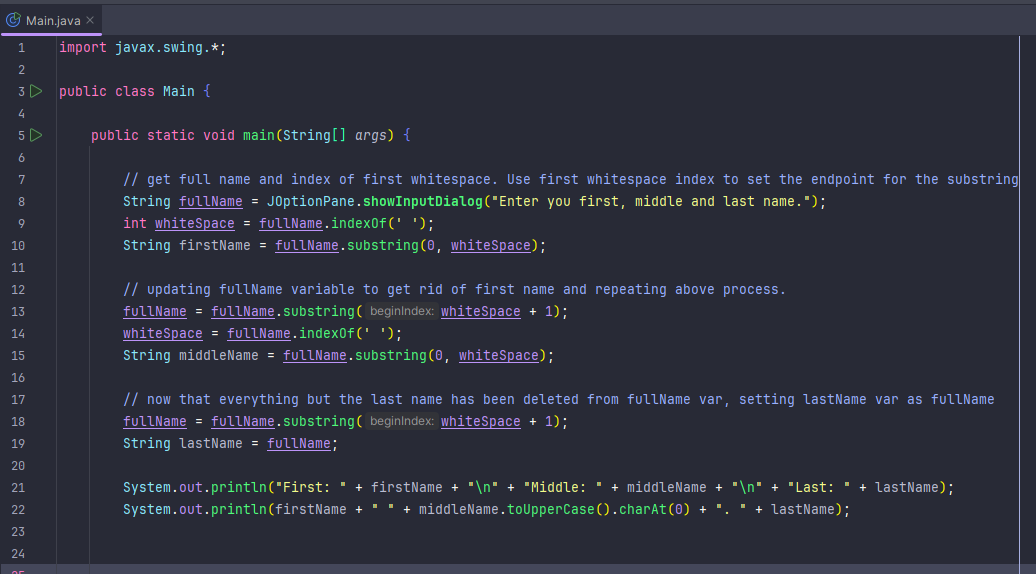Screen dimensions: 1036x574
Task: Click the firstName variable on line 10
Action: click(x=215, y=246)
